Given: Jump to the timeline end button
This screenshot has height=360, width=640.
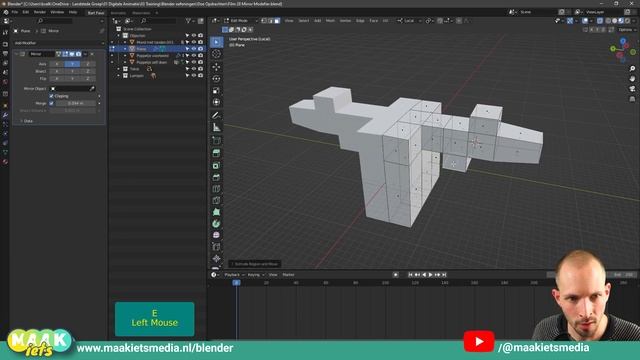Looking at the screenshot, I should (x=444, y=275).
